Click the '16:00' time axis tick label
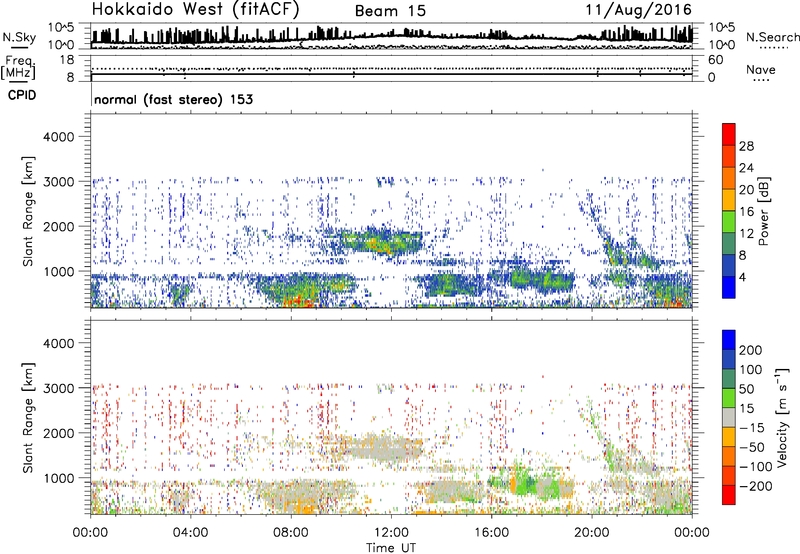The width and height of the screenshot is (800, 554). [491, 533]
